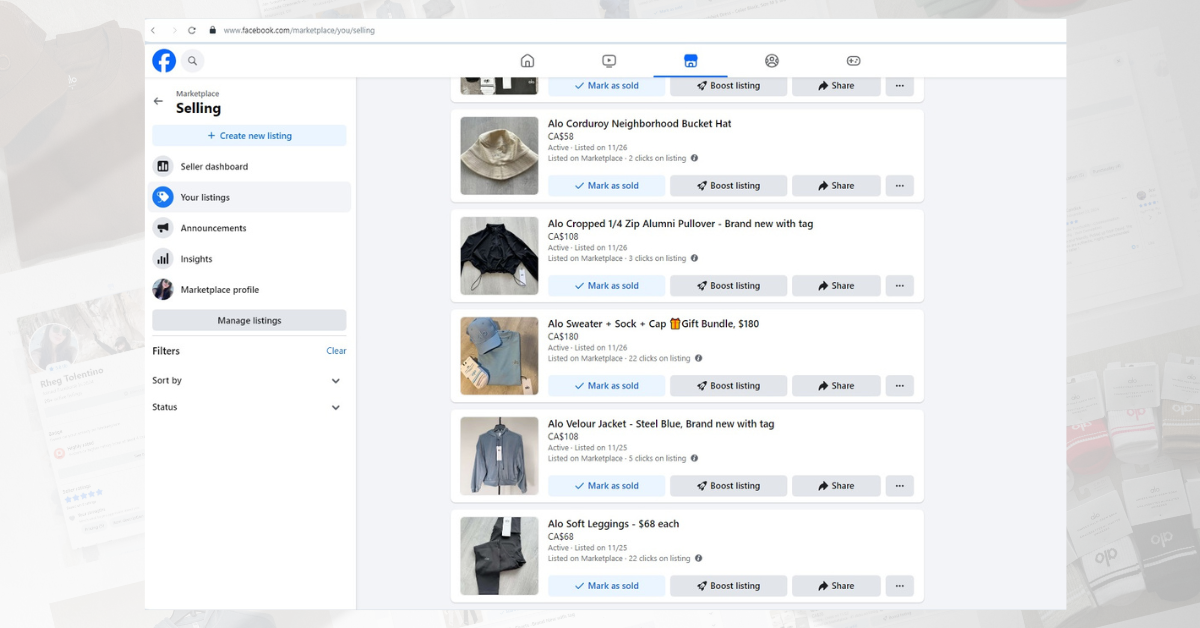1200x628 pixels.
Task: Expand the Sort by filter
Action: [249, 381]
